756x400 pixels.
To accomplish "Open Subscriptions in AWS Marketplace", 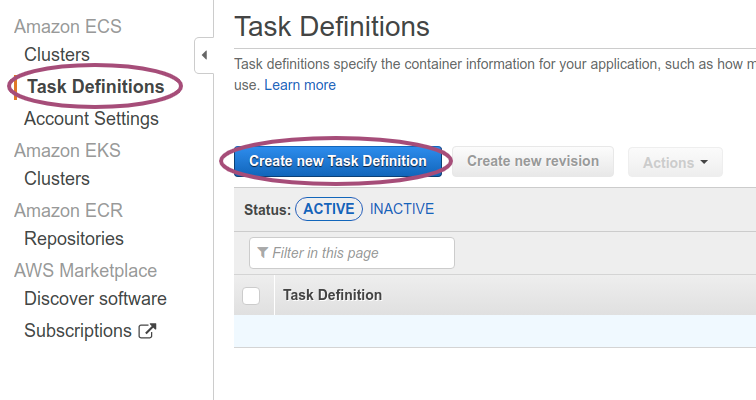I will coord(78,331).
